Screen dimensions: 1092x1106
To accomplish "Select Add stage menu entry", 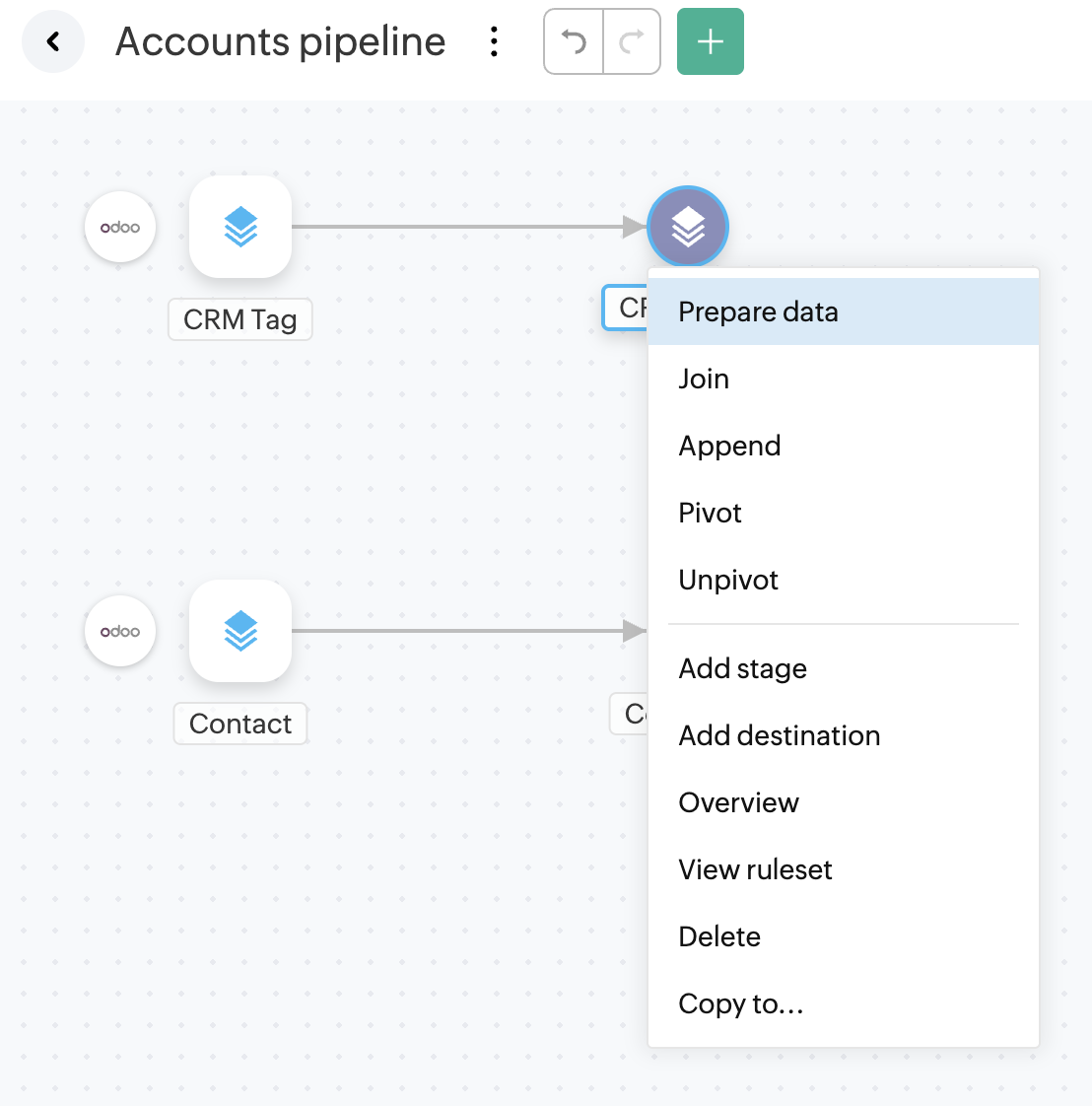I will (742, 668).
